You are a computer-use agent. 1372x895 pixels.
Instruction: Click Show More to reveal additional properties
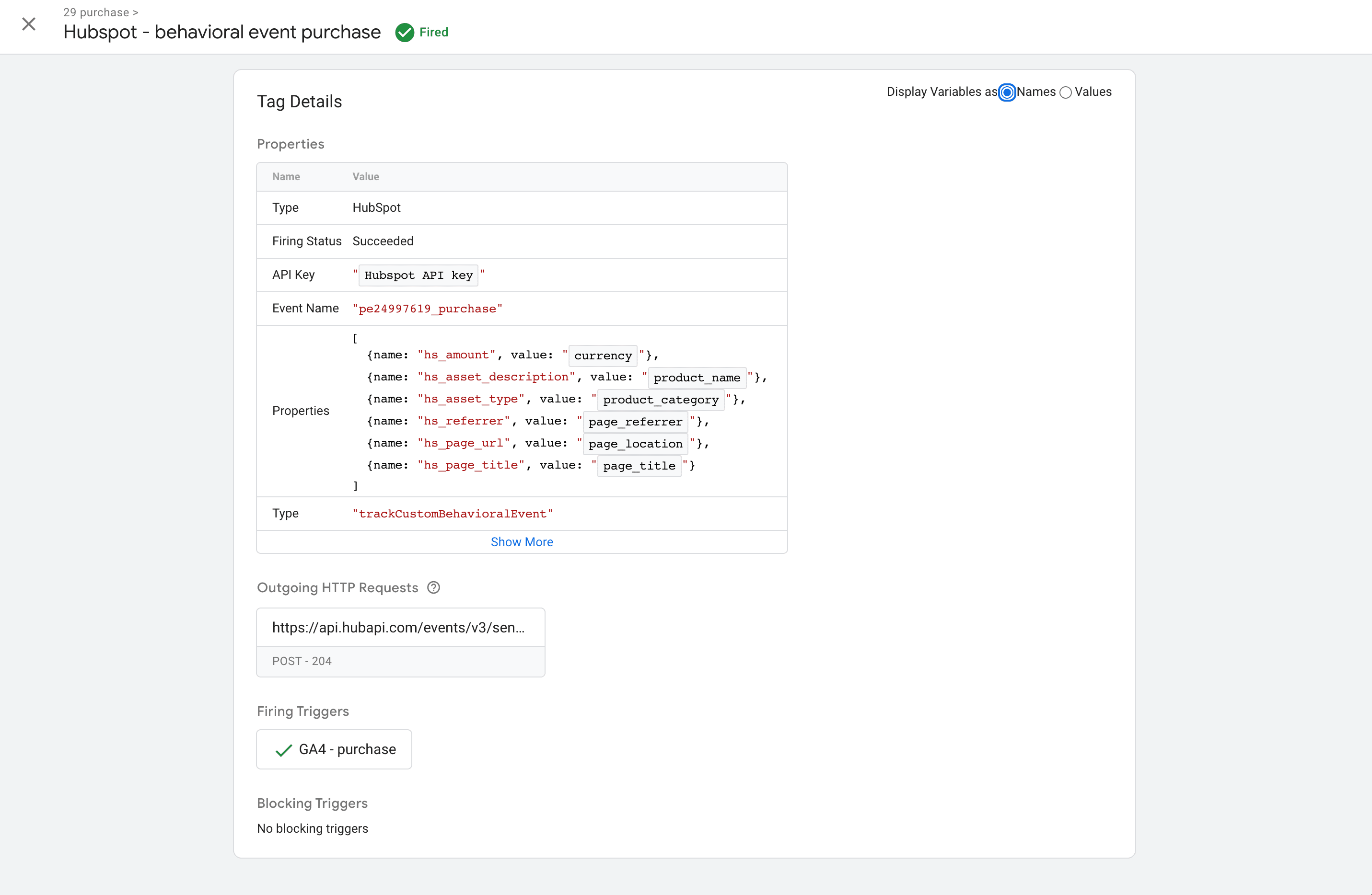click(522, 541)
